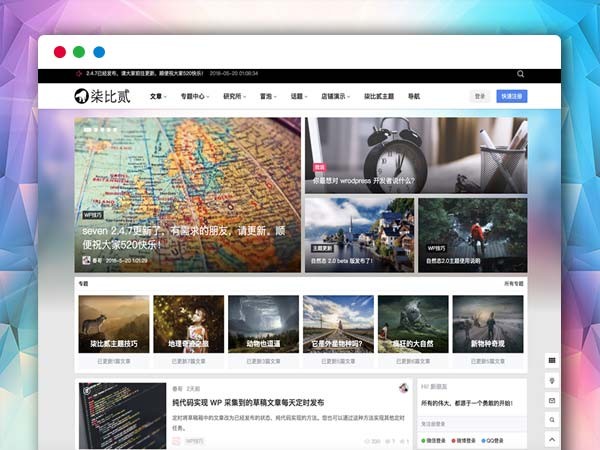The width and height of the screenshot is (600, 450).
Task: Click the magnifier icon in right floating sidebar
Action: [551, 420]
